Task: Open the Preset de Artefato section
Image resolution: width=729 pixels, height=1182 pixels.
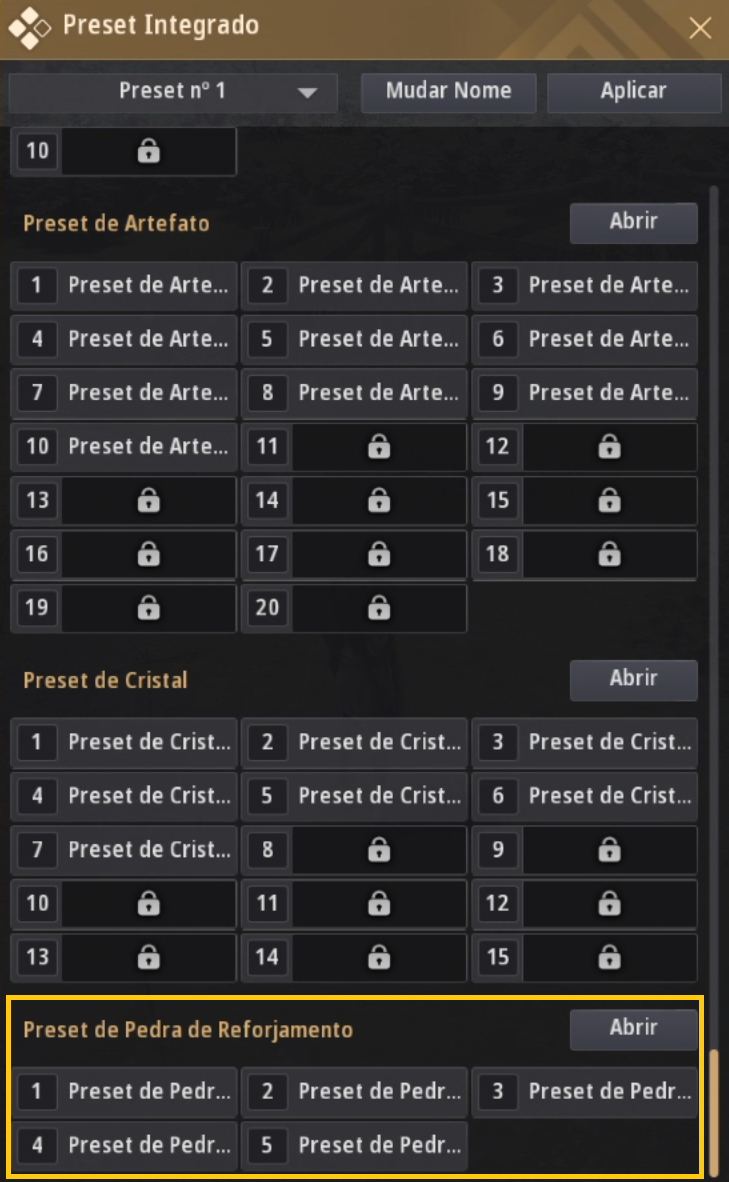Action: click(x=633, y=223)
